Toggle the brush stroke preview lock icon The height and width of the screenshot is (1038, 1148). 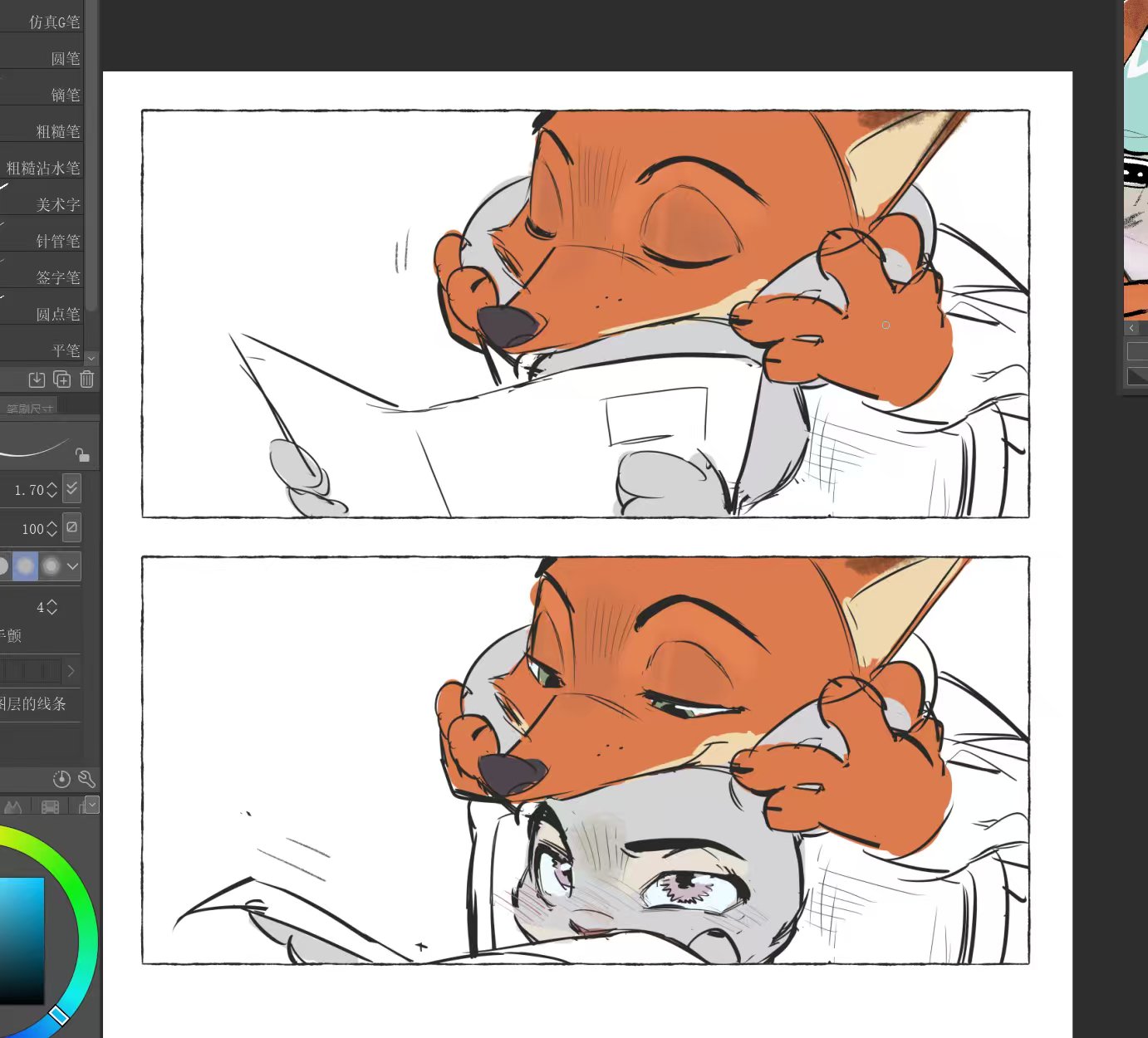(82, 454)
